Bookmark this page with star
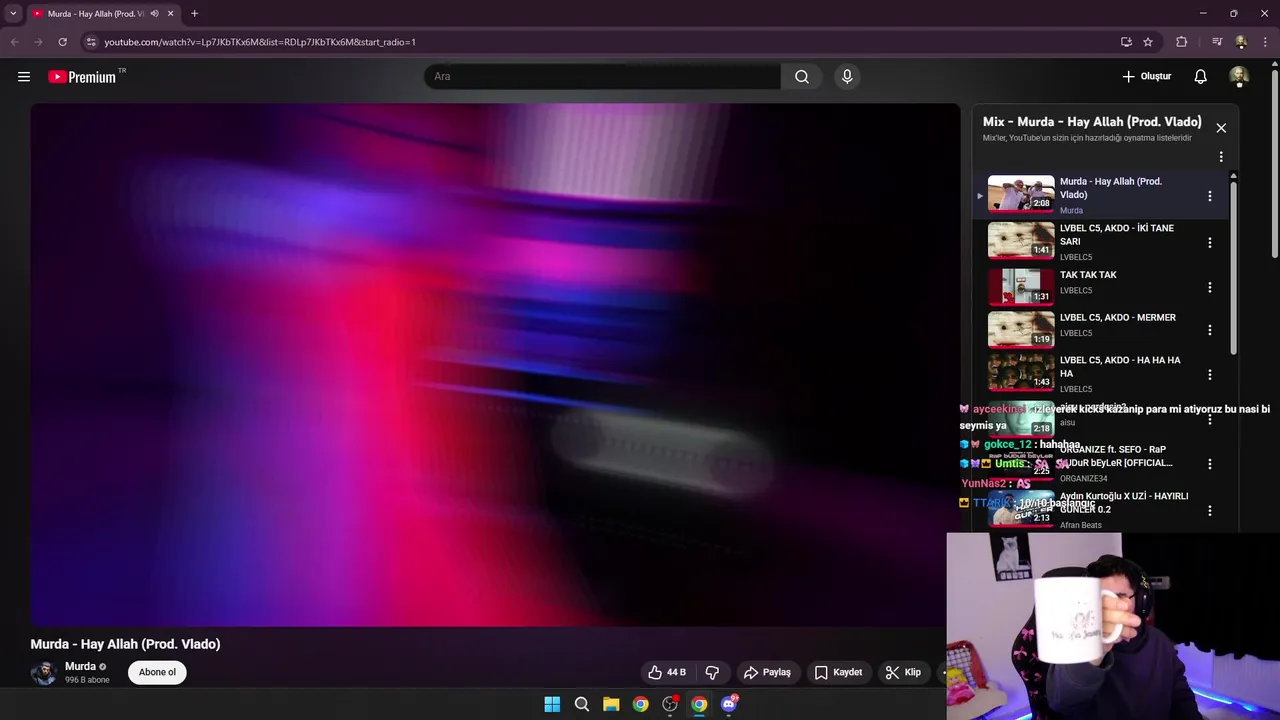This screenshot has width=1280, height=720. point(1148,42)
